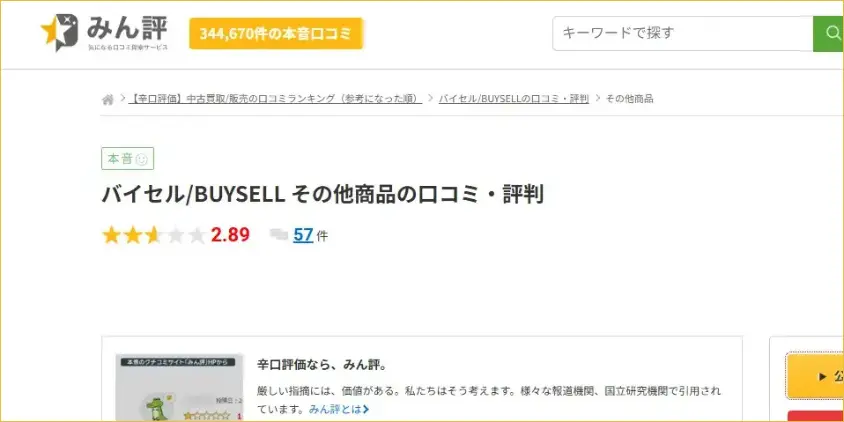Image resolution: width=844 pixels, height=422 pixels.
Task: Click the smiley face in 本音 badge
Action: click(x=142, y=159)
